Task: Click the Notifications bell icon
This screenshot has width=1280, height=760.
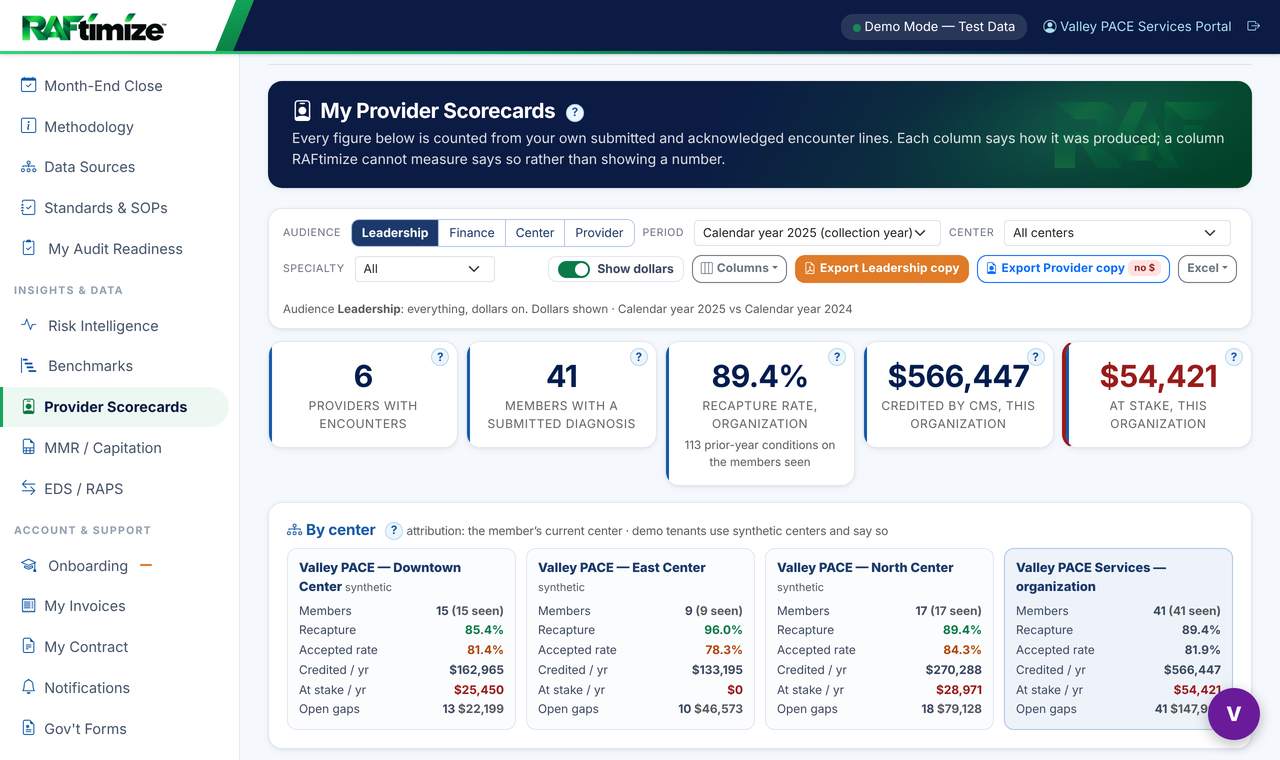Action: tap(29, 687)
